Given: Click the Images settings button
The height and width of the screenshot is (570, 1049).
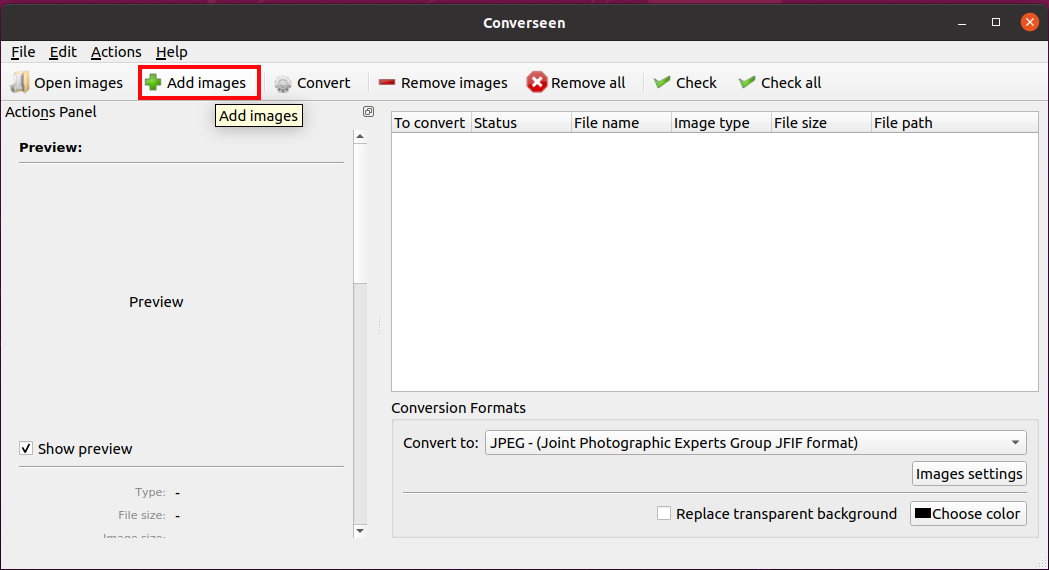Looking at the screenshot, I should click(969, 474).
